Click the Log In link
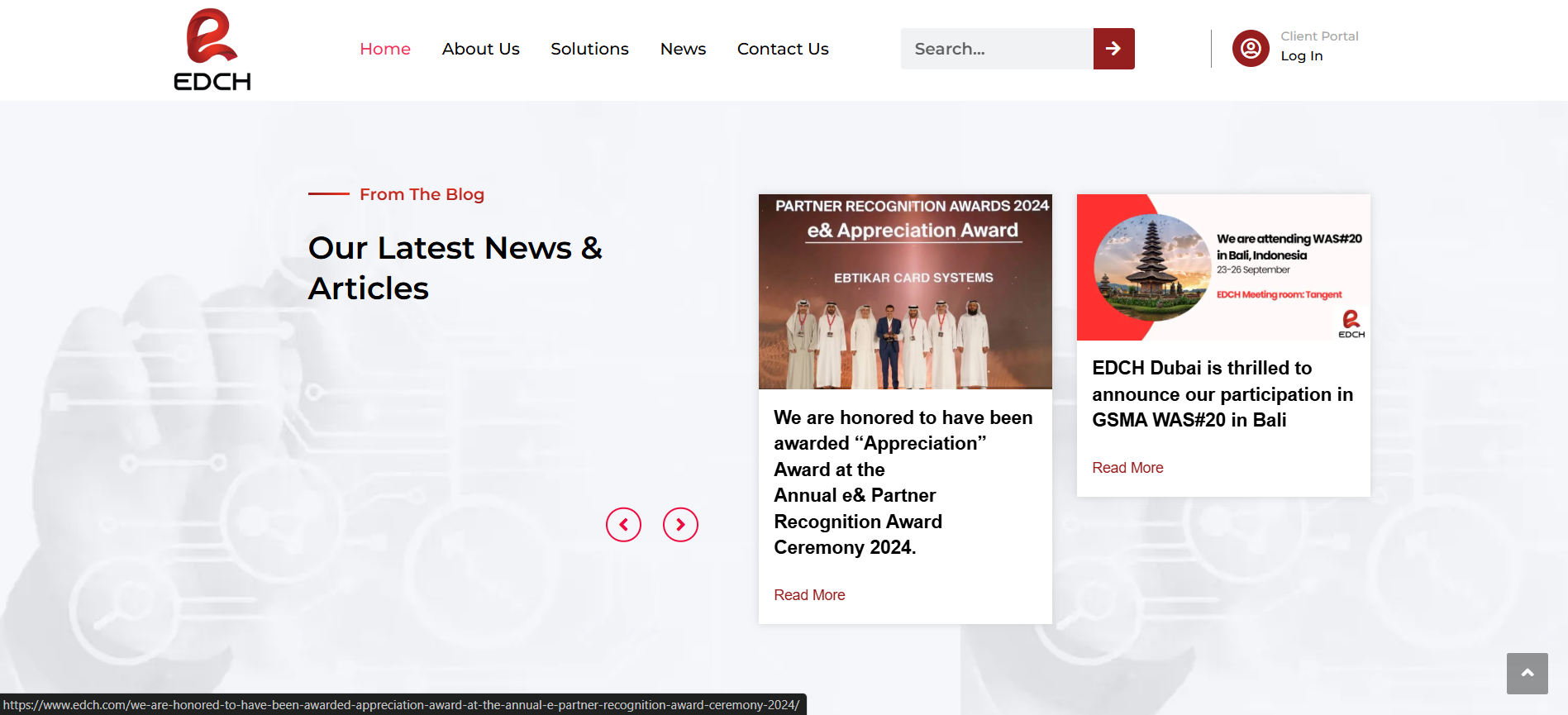This screenshot has height=715, width=1568. (1302, 56)
